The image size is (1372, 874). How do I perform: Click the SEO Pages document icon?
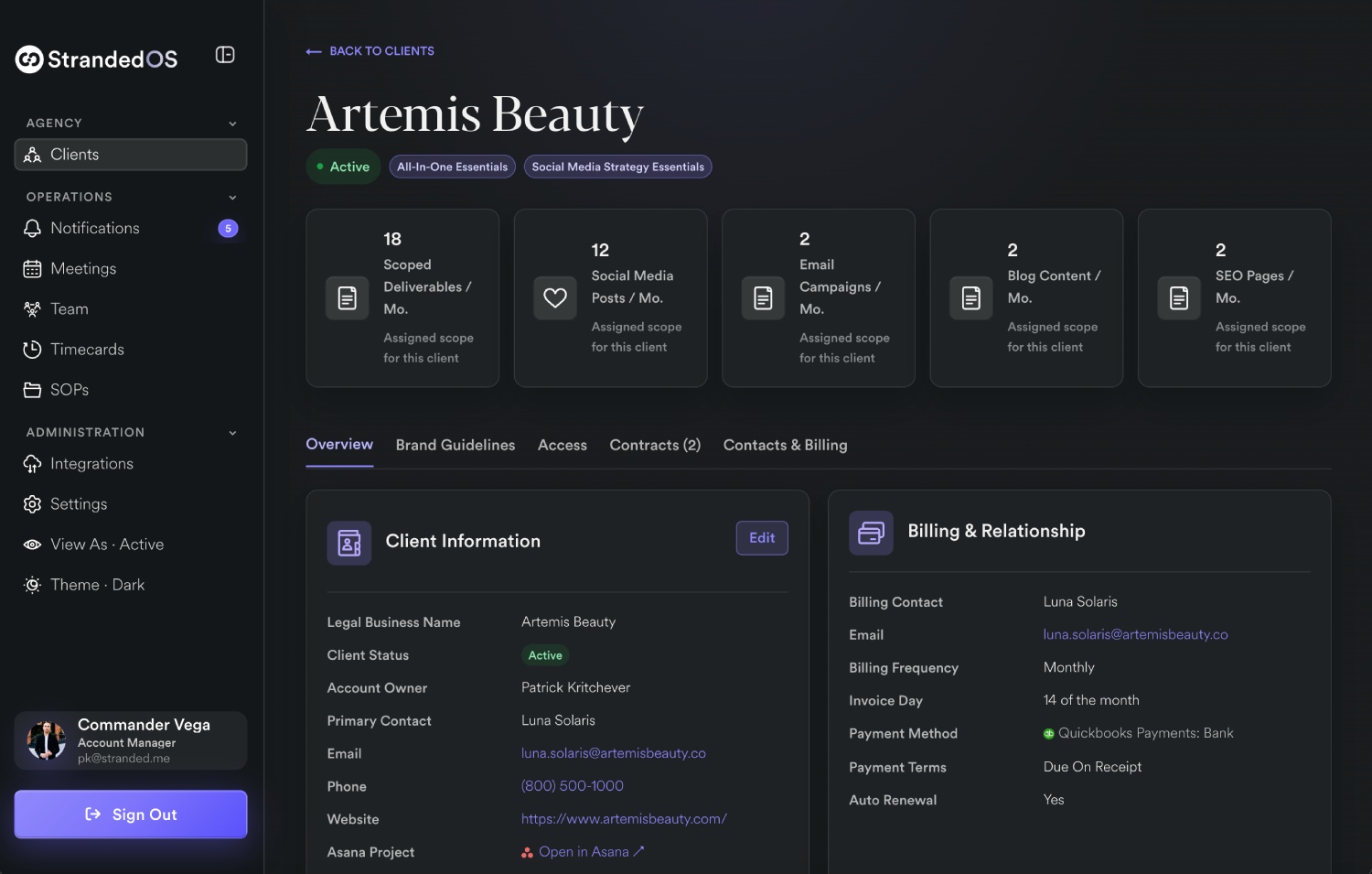[x=1179, y=298]
